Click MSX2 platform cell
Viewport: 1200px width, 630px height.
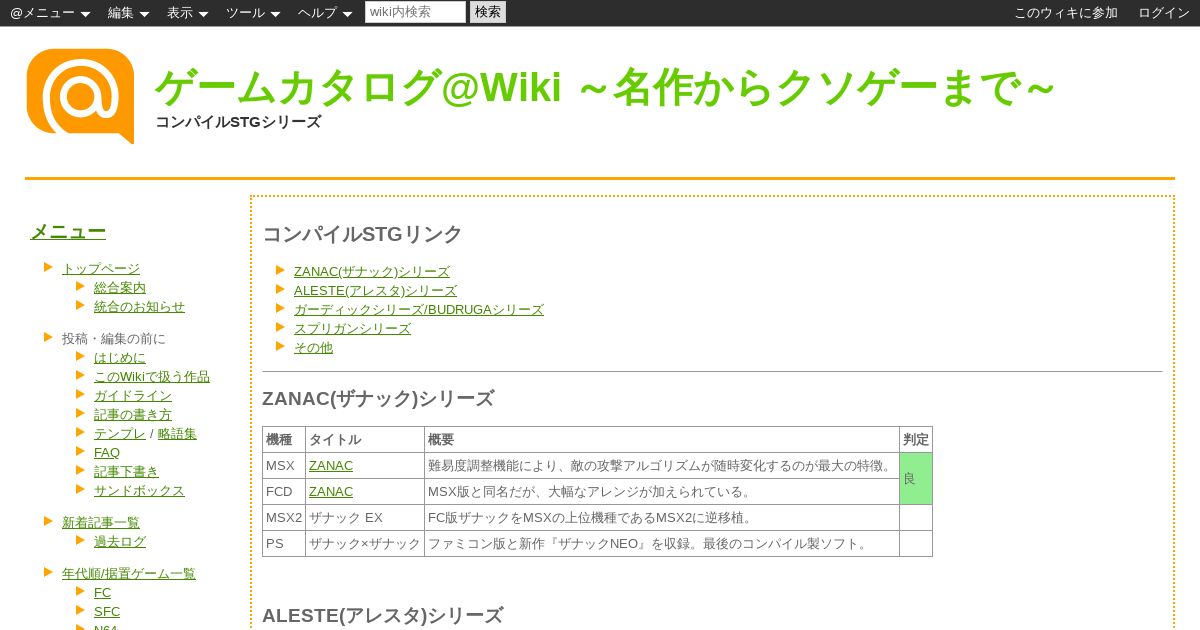pos(284,517)
